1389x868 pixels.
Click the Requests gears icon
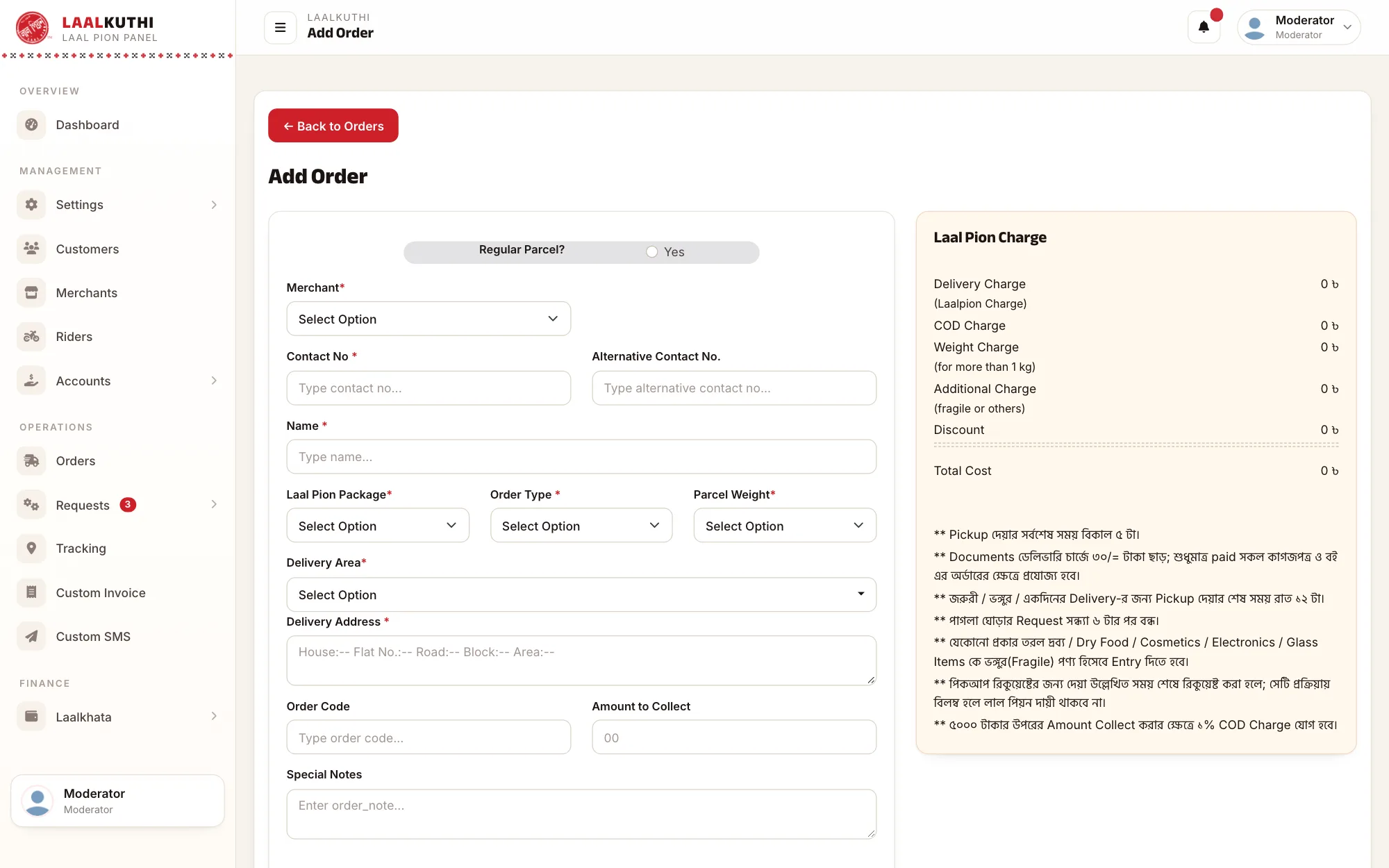[x=31, y=505]
